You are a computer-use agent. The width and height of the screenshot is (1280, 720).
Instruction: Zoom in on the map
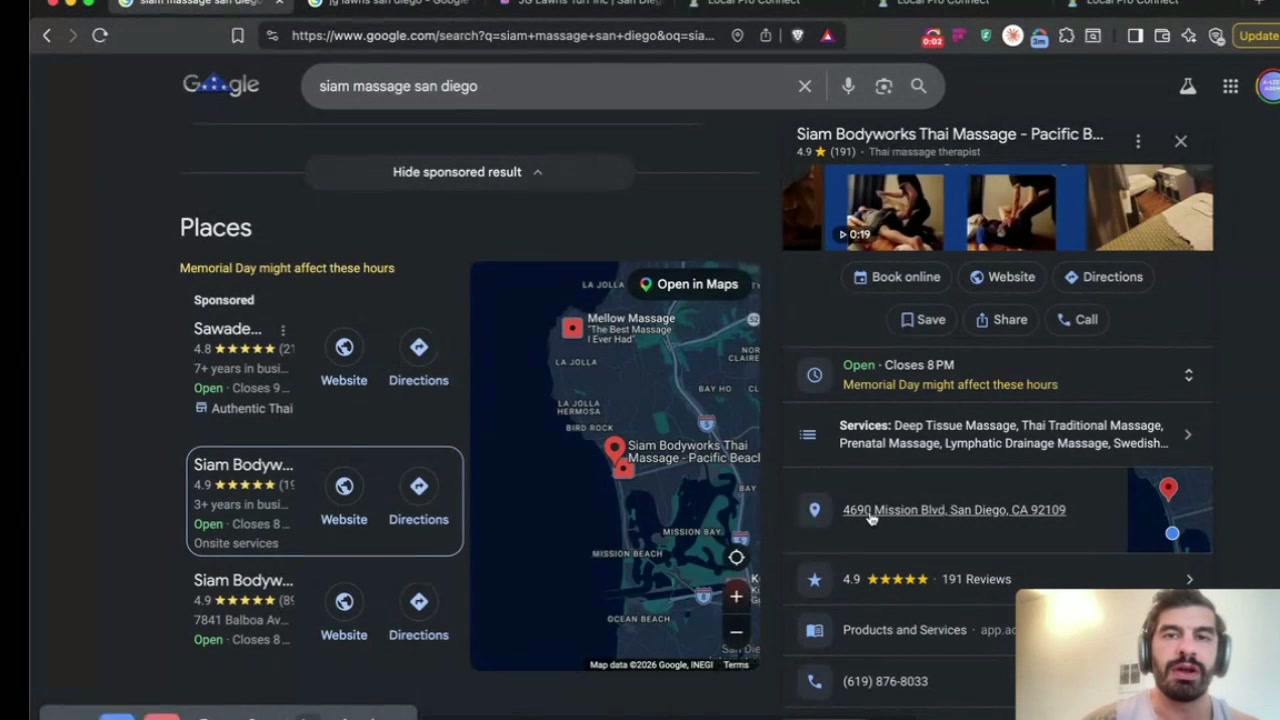point(736,597)
